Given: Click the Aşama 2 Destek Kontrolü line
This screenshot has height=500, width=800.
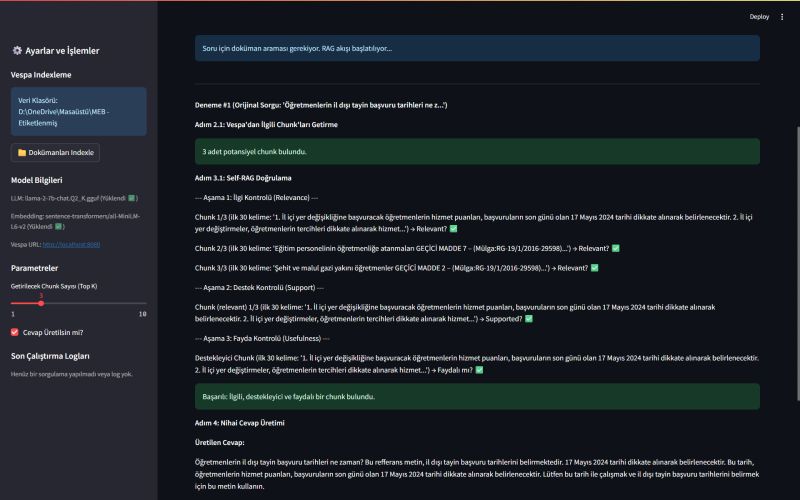Looking at the screenshot, I should click(259, 287).
